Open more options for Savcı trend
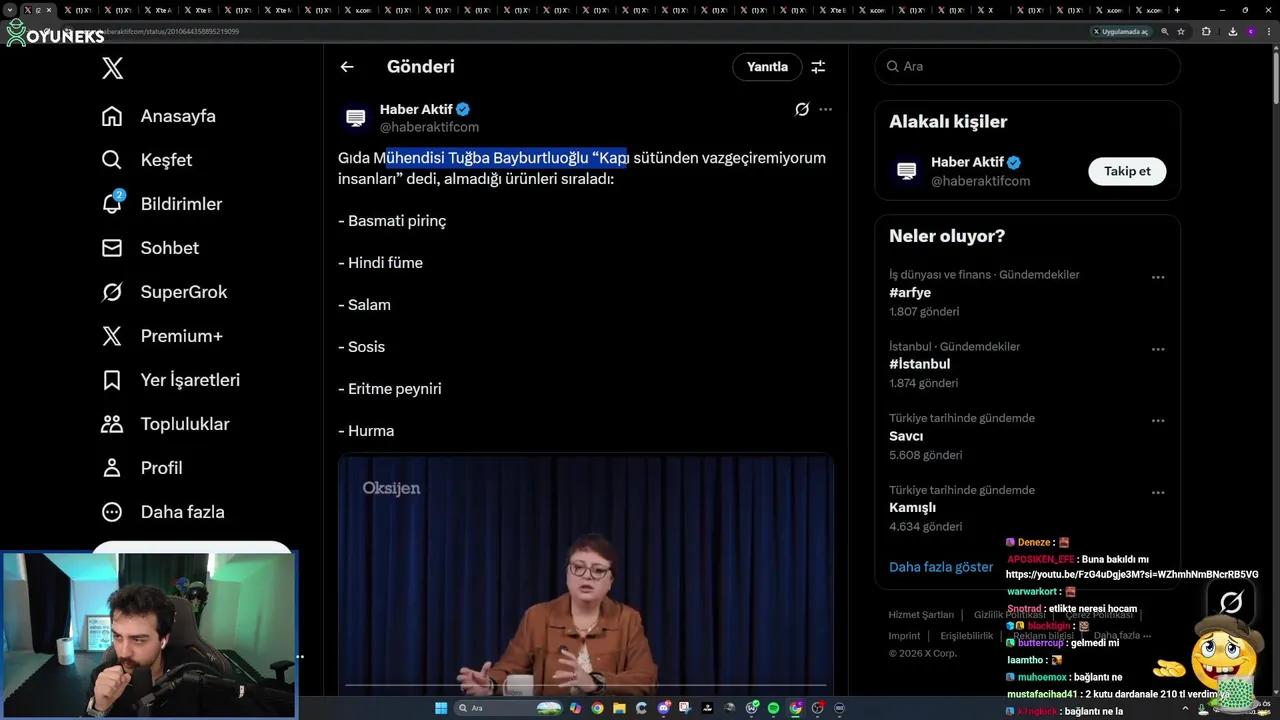 tap(1158, 421)
